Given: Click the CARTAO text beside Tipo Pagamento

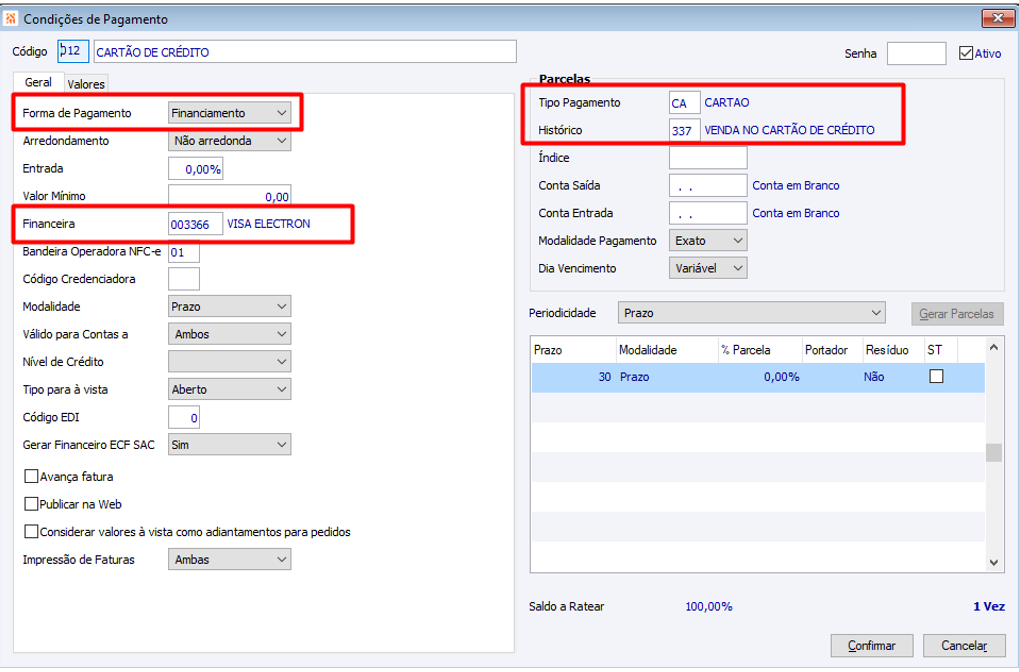Looking at the screenshot, I should tap(727, 103).
